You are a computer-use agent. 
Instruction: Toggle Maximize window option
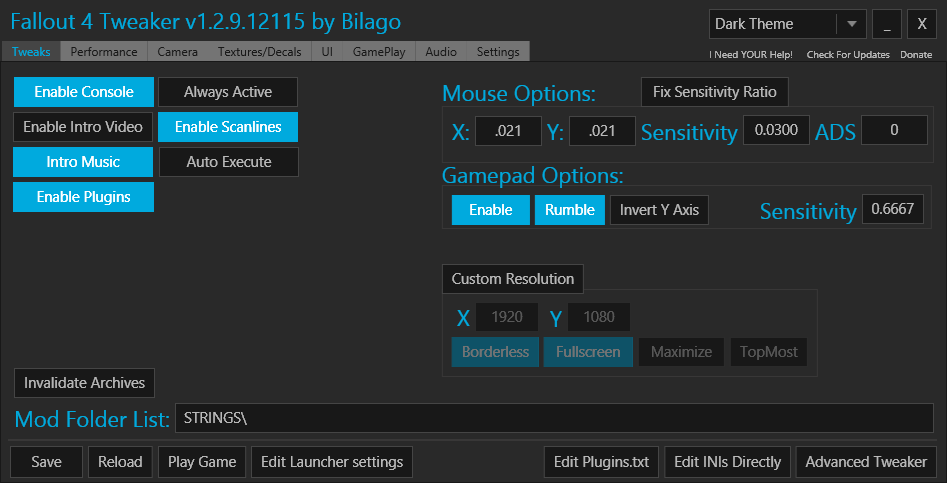(x=681, y=352)
